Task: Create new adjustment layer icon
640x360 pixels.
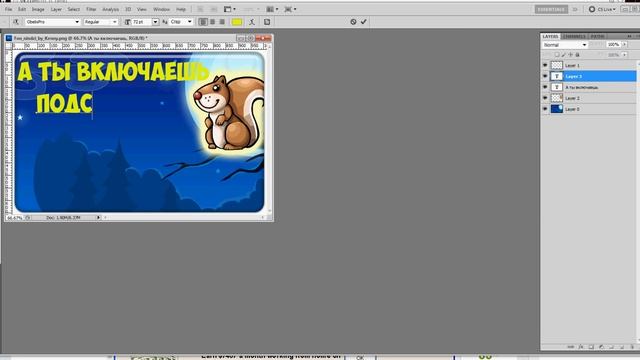Action: [601, 347]
